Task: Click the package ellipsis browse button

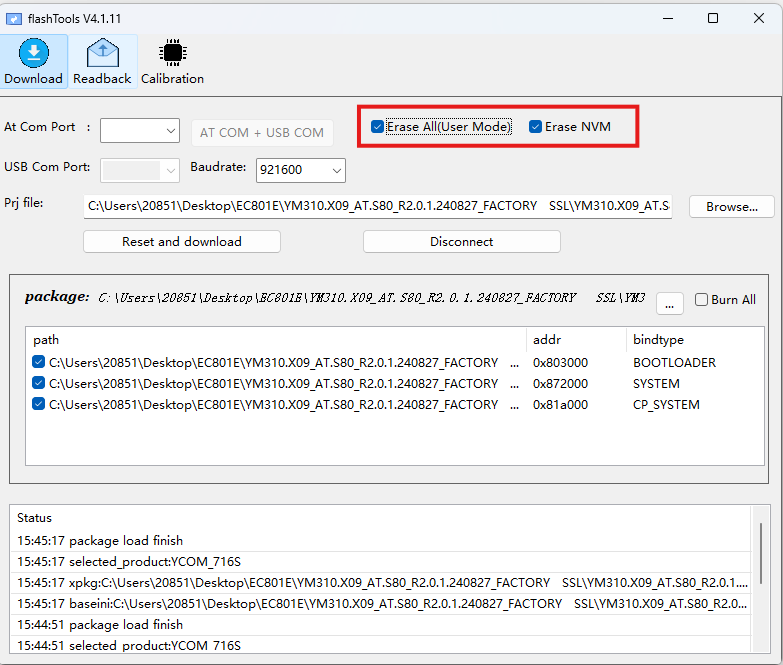Action: 670,301
